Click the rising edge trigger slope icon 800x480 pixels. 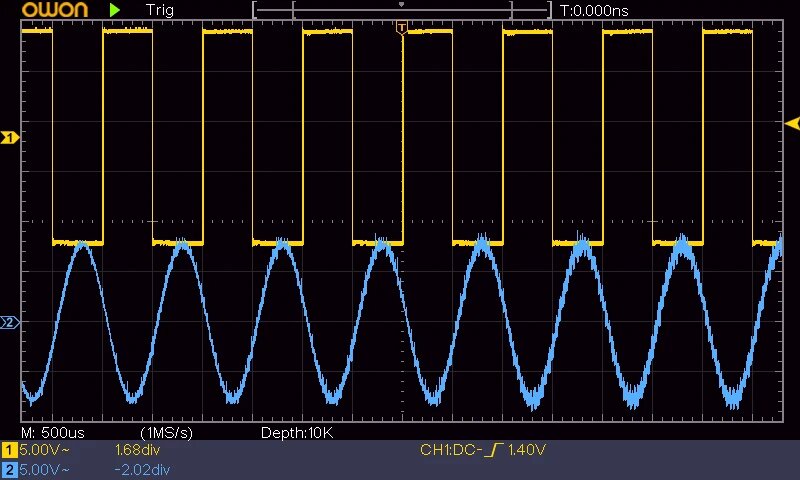click(493, 450)
